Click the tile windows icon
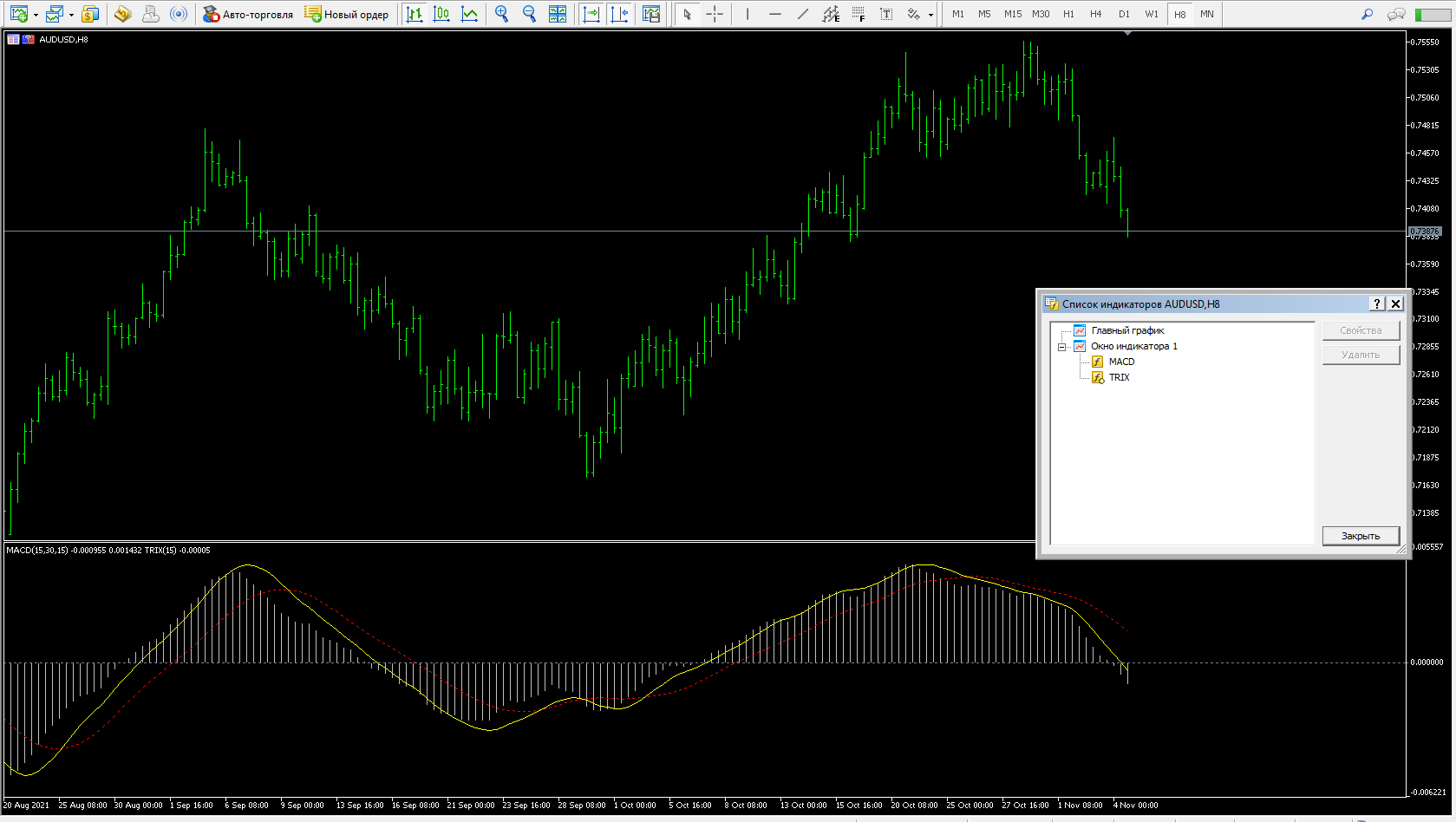 [558, 14]
